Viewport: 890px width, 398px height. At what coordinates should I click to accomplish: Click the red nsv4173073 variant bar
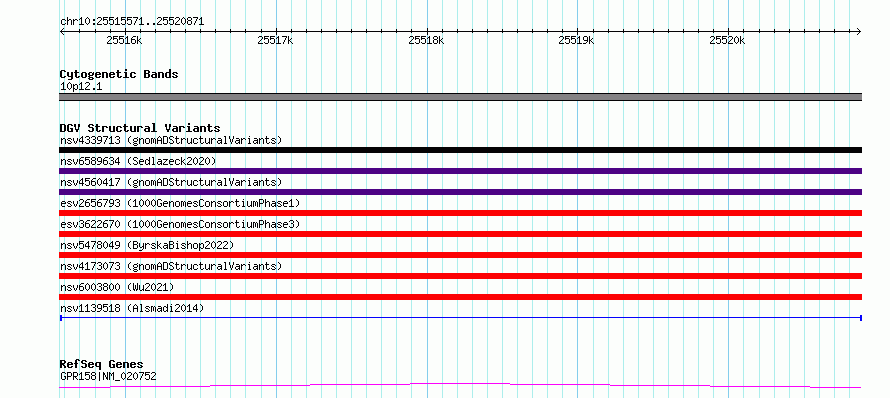[x=460, y=276]
